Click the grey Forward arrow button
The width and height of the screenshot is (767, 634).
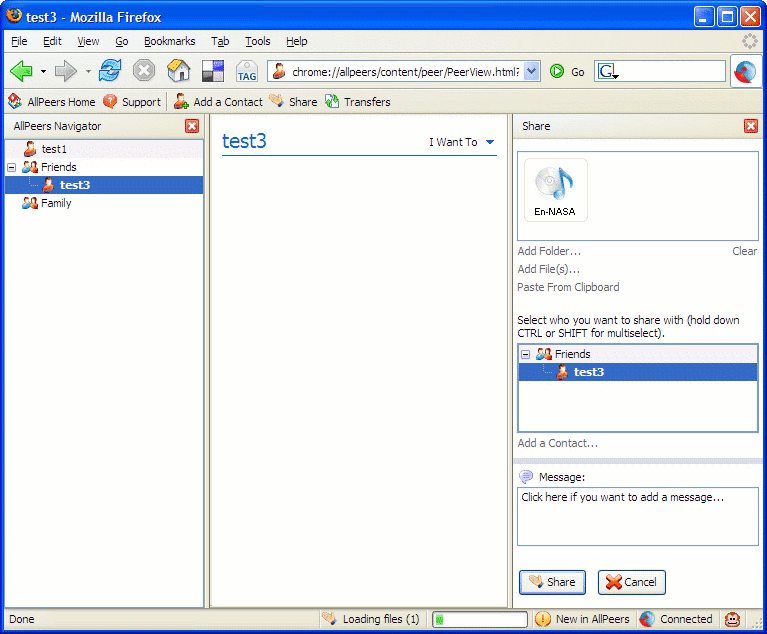click(x=66, y=71)
